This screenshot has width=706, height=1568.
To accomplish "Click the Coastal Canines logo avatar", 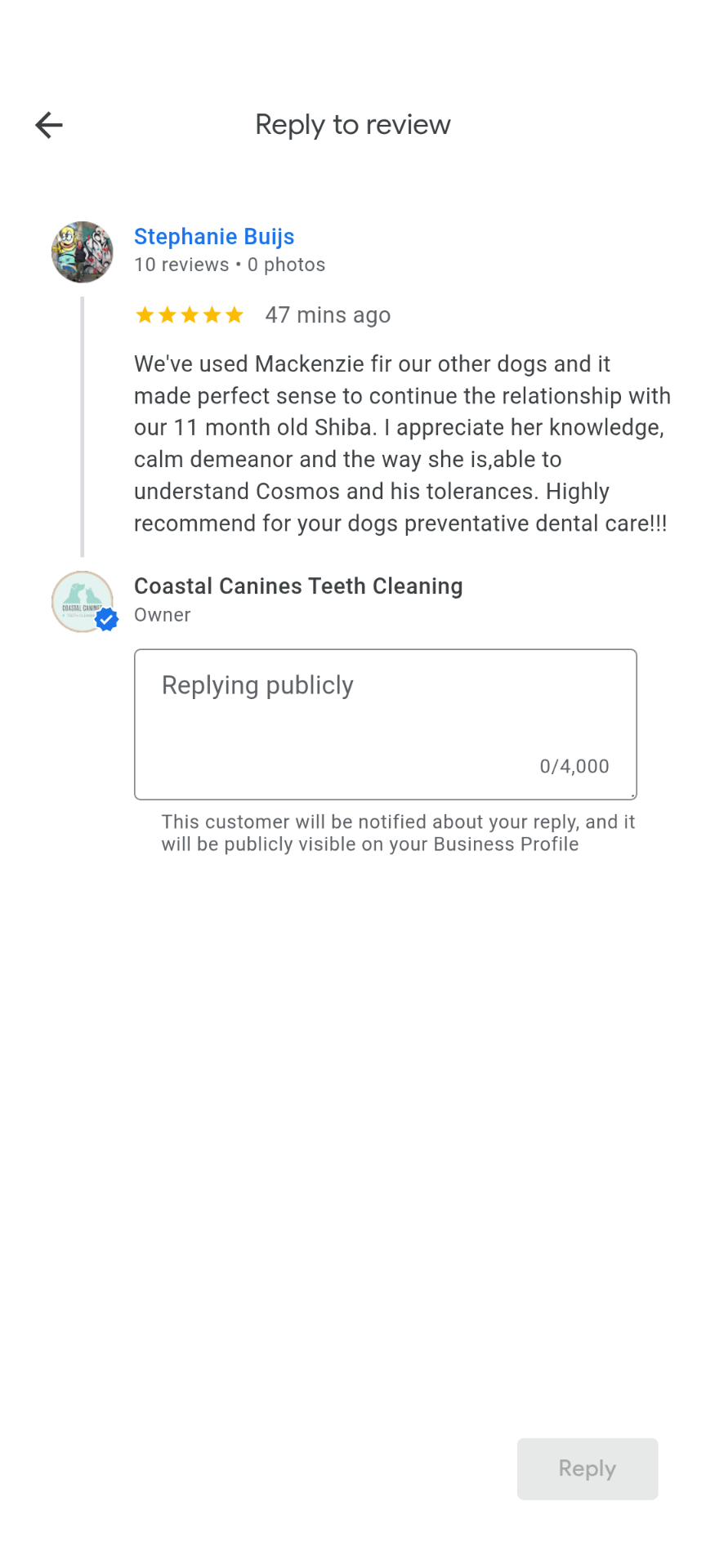I will 80,600.
